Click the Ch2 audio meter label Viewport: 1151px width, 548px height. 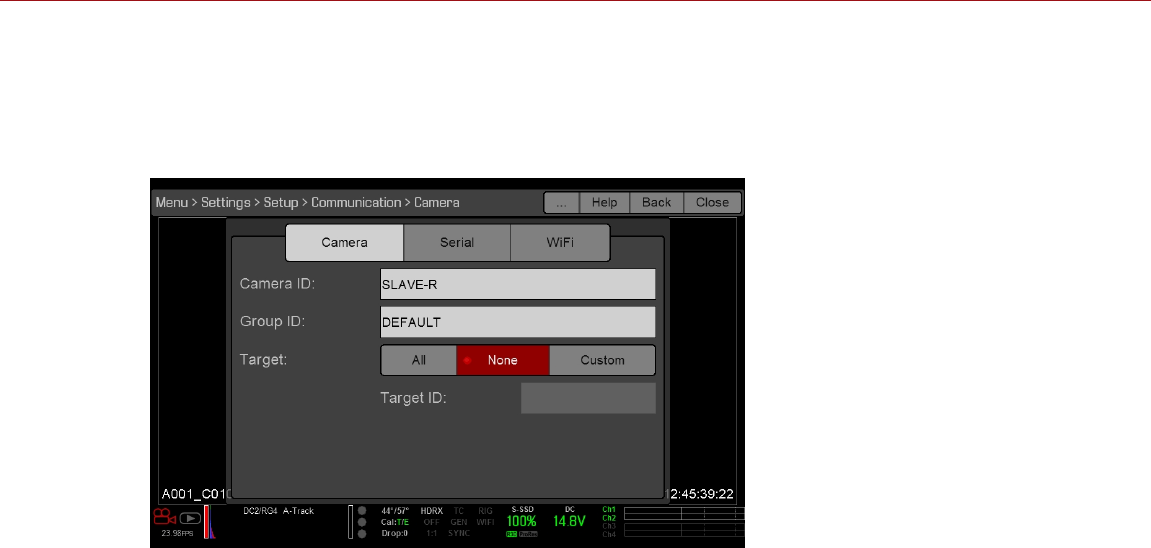[609, 518]
